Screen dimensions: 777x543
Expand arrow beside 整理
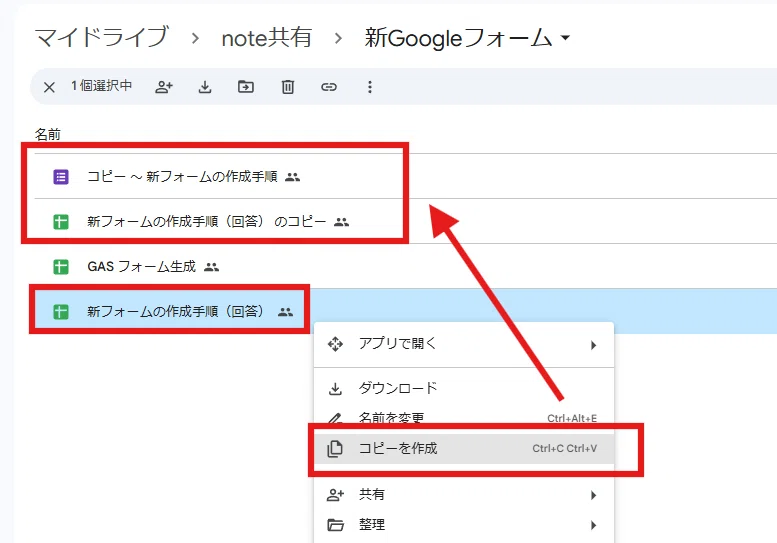click(x=593, y=525)
